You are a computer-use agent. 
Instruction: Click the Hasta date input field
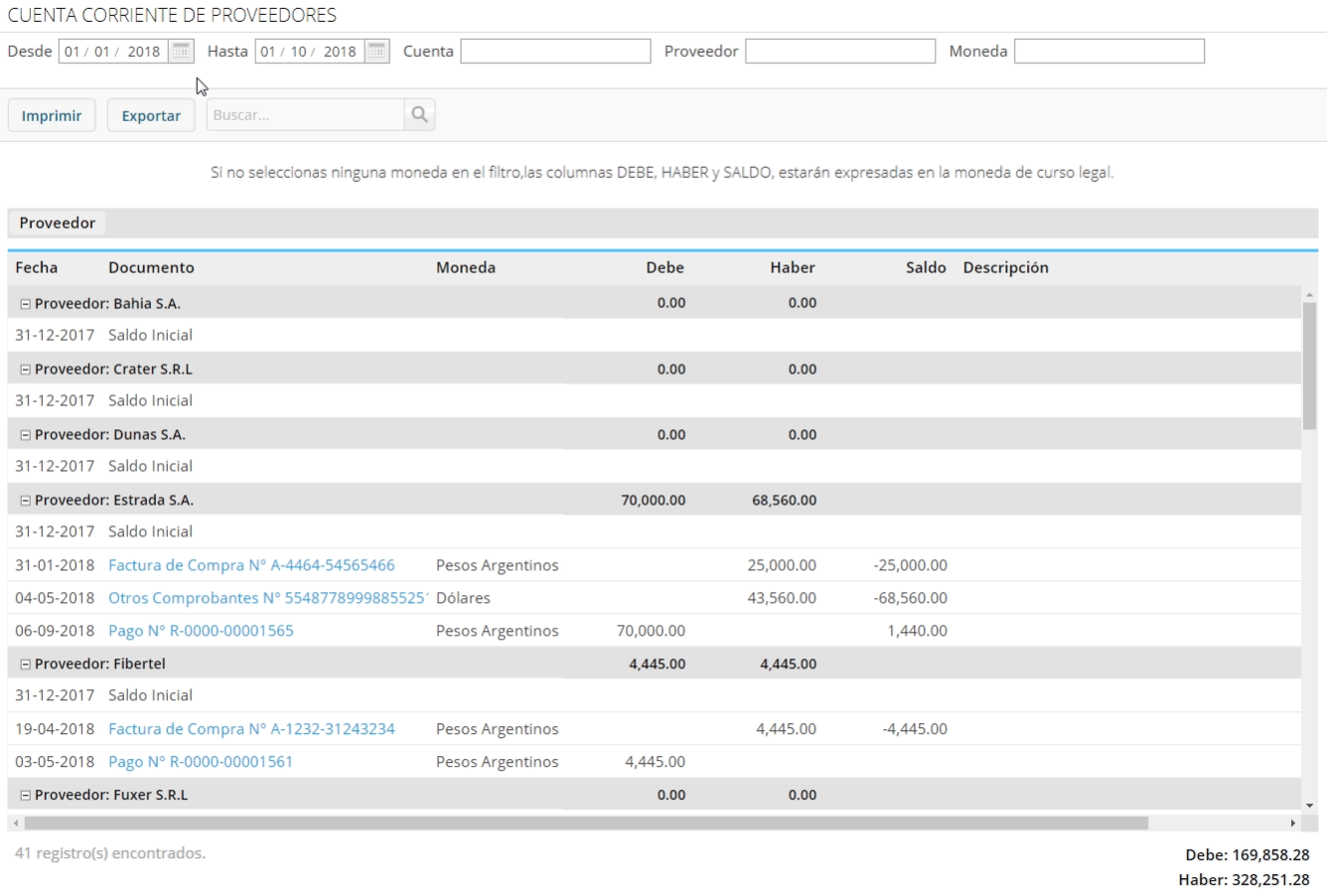tap(311, 52)
